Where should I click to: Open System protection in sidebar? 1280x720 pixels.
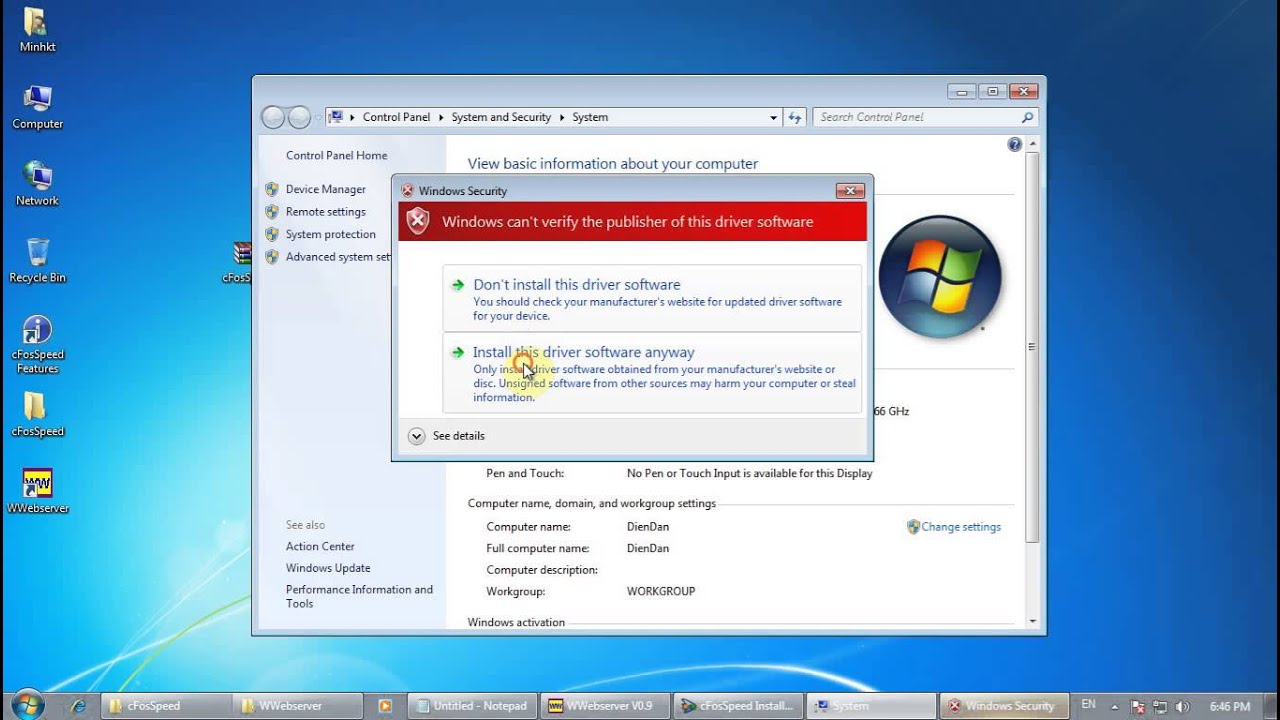331,234
